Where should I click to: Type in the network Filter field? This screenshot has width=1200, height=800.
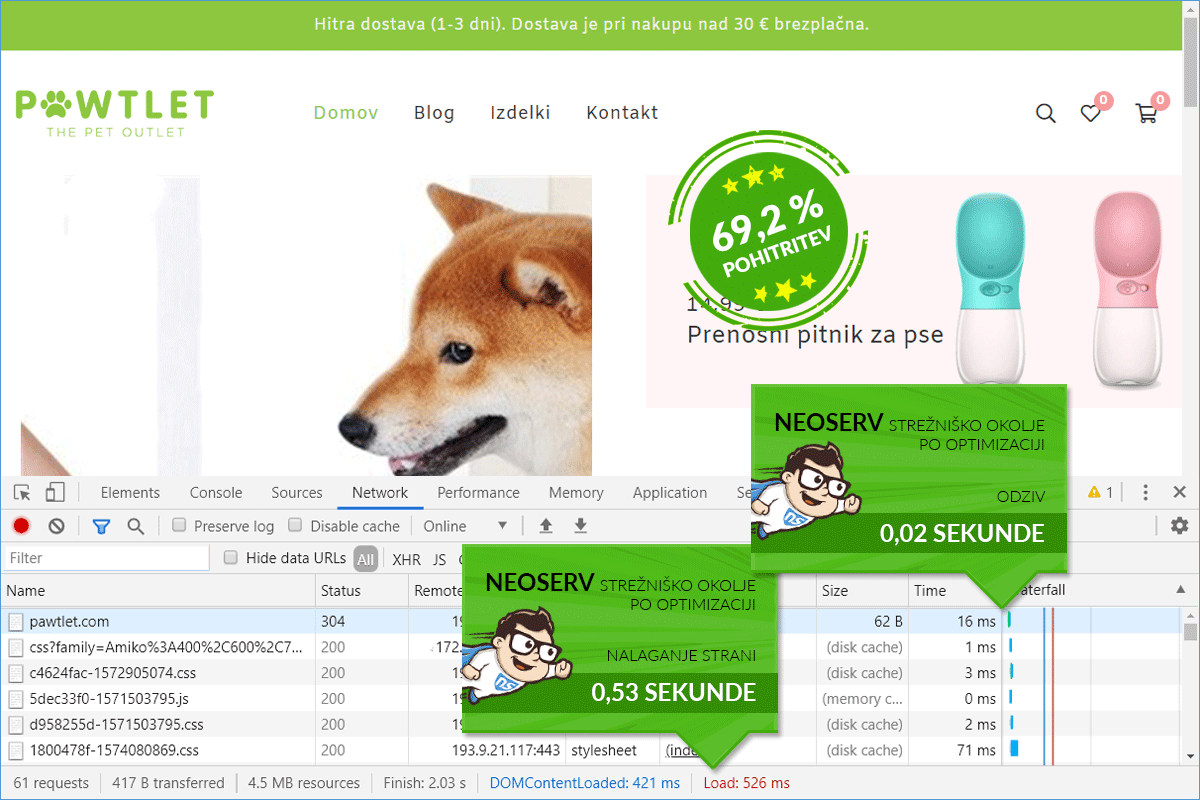coord(105,558)
